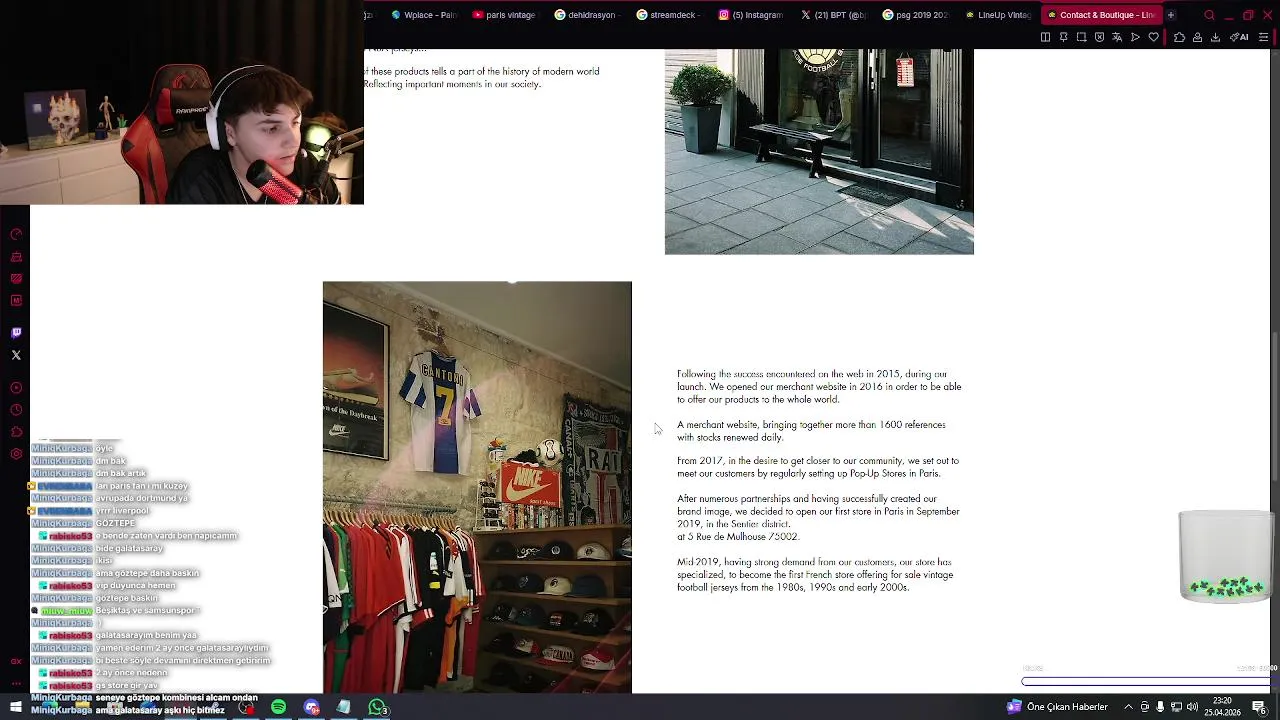Click chat message 'Beşiktaş ve samsunspor'
Viewport: 1280px width, 720px height.
pyautogui.click(x=148, y=610)
